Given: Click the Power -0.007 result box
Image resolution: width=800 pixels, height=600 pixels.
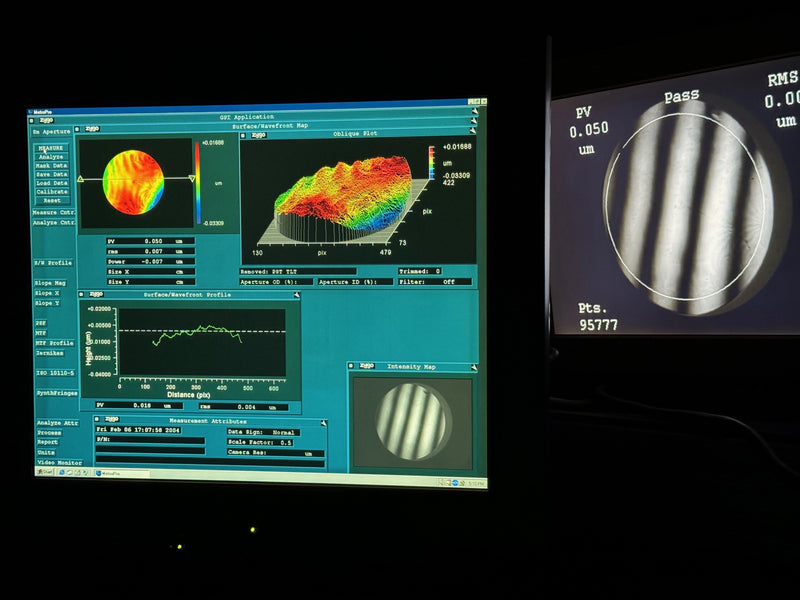Looking at the screenshot, I should [150, 261].
